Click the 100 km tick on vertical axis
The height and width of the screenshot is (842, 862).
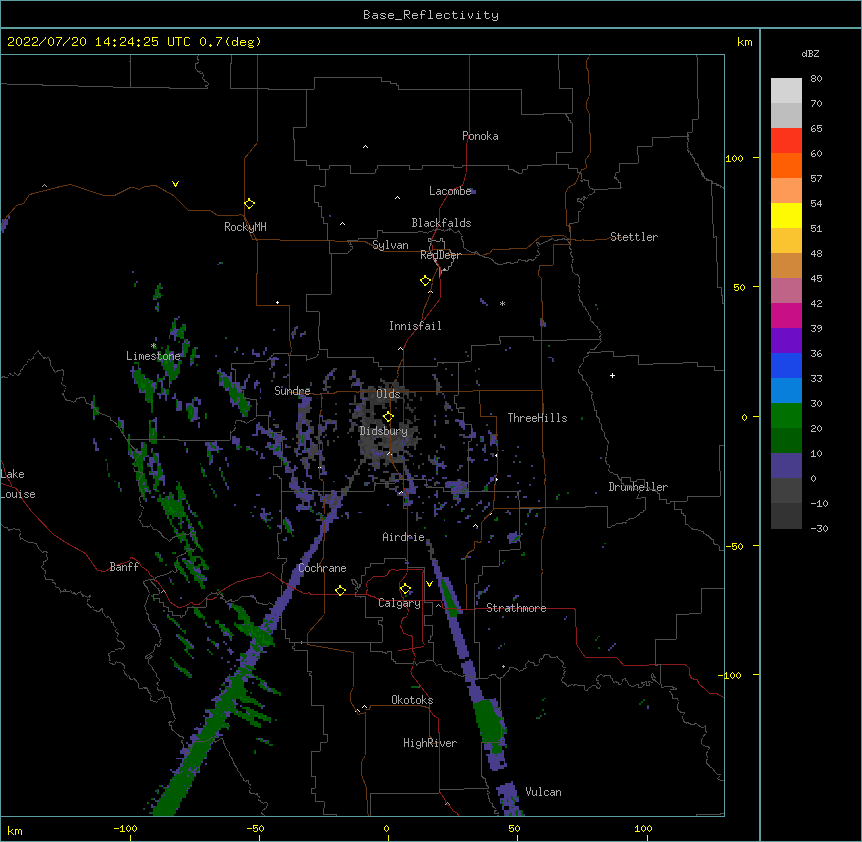point(734,158)
